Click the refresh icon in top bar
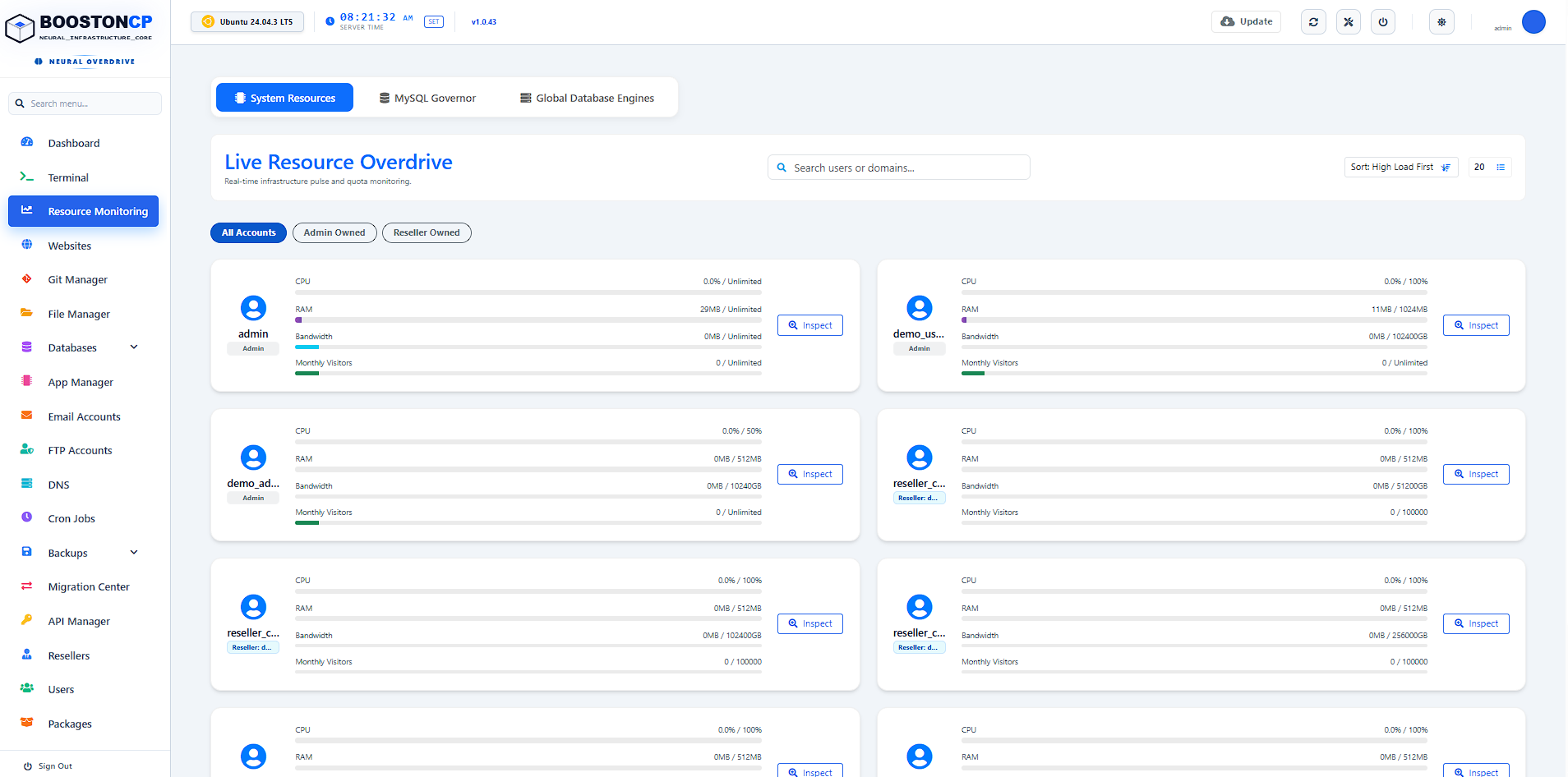The width and height of the screenshot is (1568, 777). (1313, 22)
